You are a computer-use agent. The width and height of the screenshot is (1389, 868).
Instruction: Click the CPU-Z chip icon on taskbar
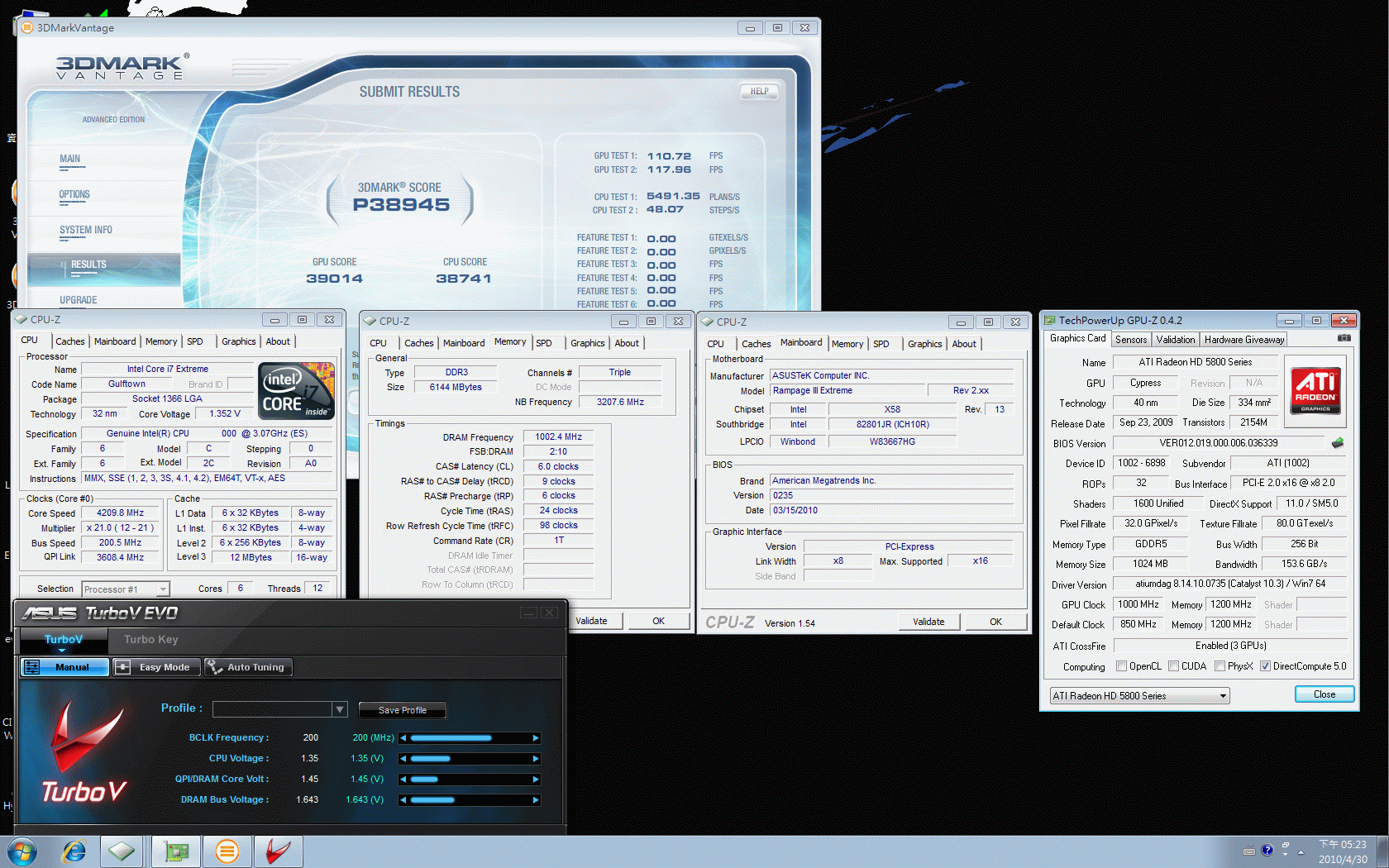122,851
